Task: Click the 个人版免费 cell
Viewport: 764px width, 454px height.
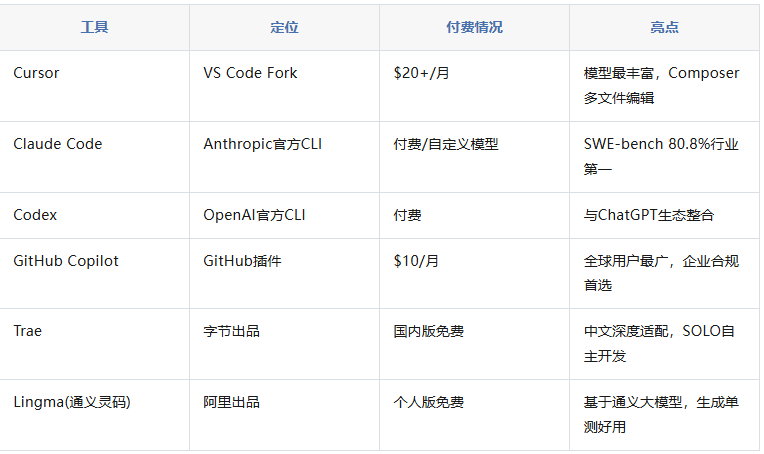Action: coord(475,415)
